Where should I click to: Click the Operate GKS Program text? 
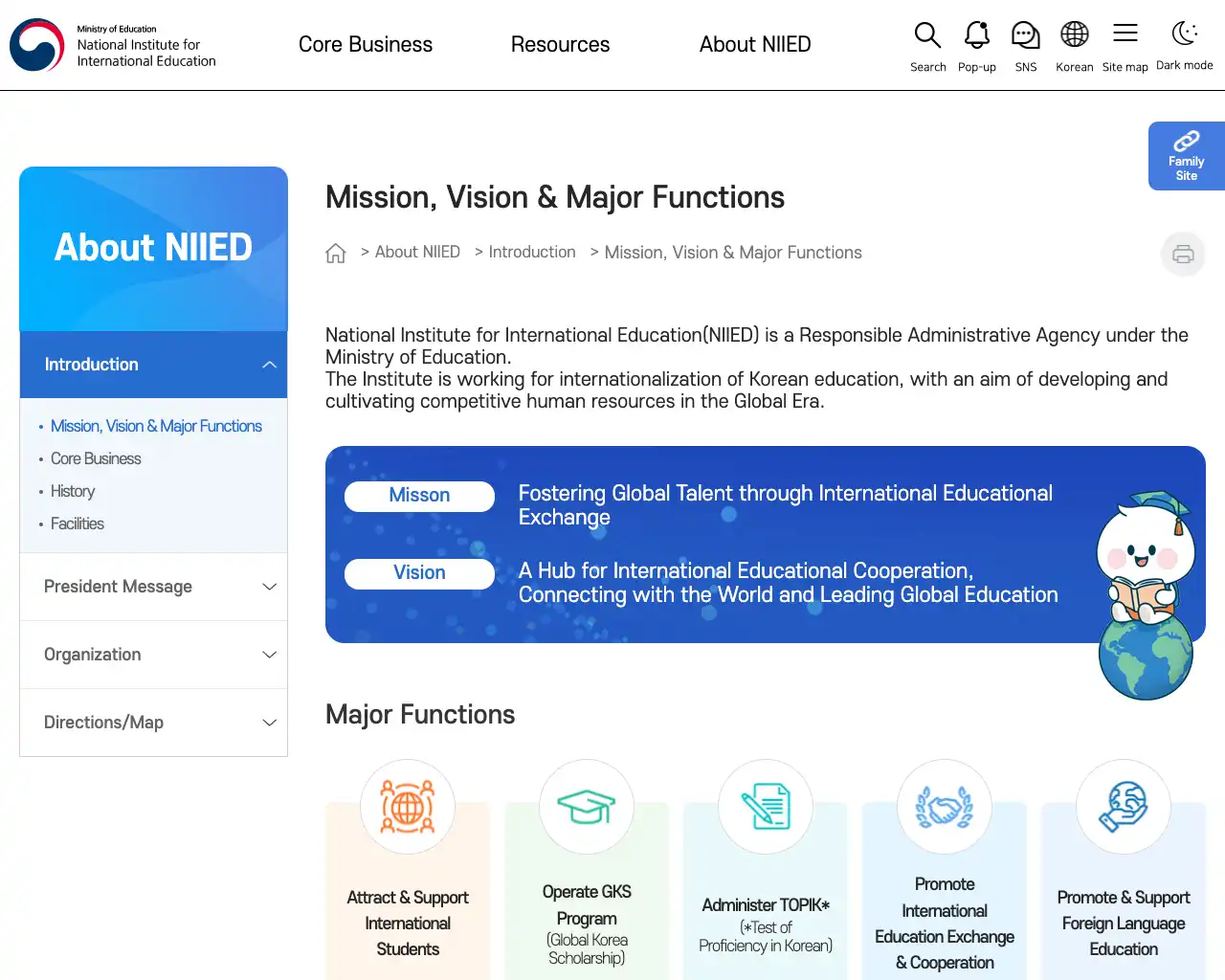coord(587,905)
